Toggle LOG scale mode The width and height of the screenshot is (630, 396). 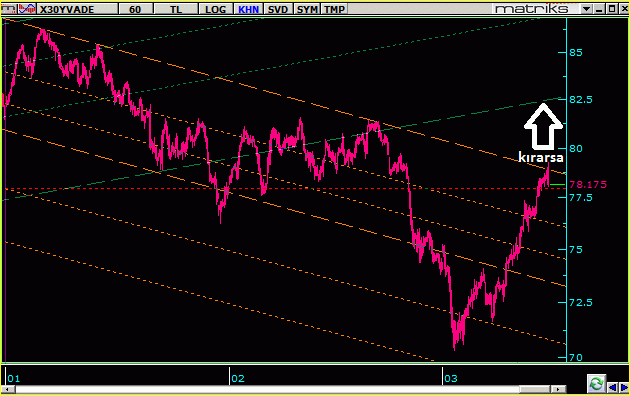(x=215, y=9)
